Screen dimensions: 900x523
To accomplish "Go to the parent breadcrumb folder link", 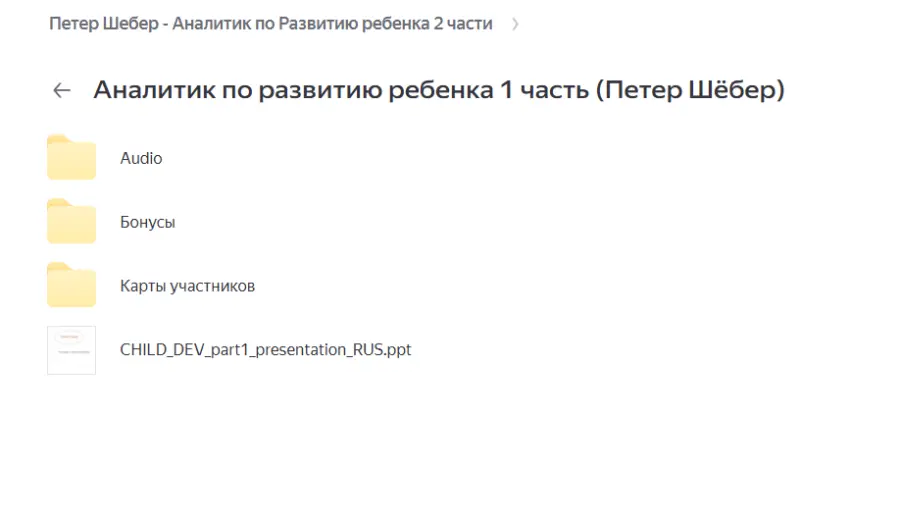I will pyautogui.click(x=270, y=24).
